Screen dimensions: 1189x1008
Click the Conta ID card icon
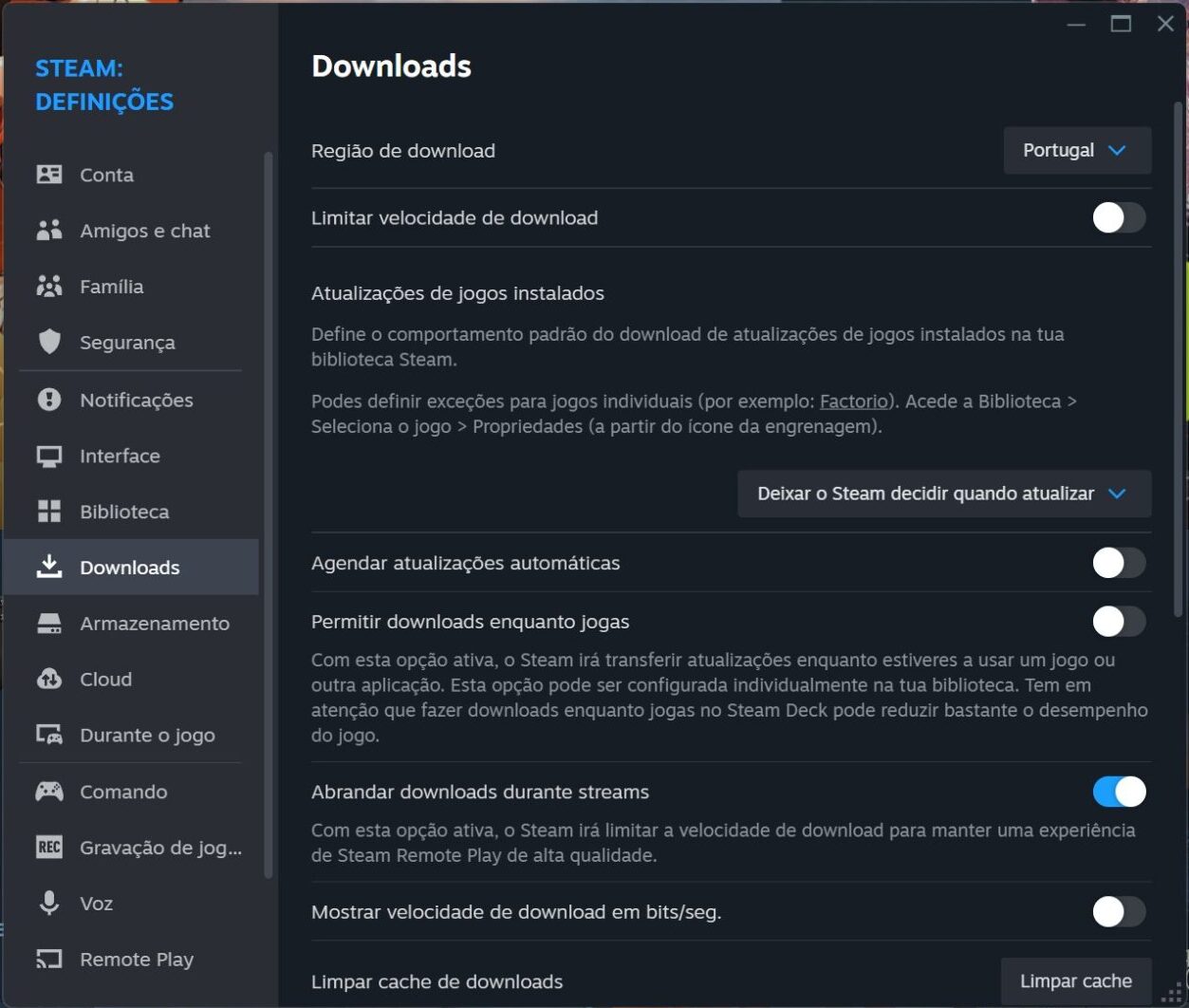[49, 175]
